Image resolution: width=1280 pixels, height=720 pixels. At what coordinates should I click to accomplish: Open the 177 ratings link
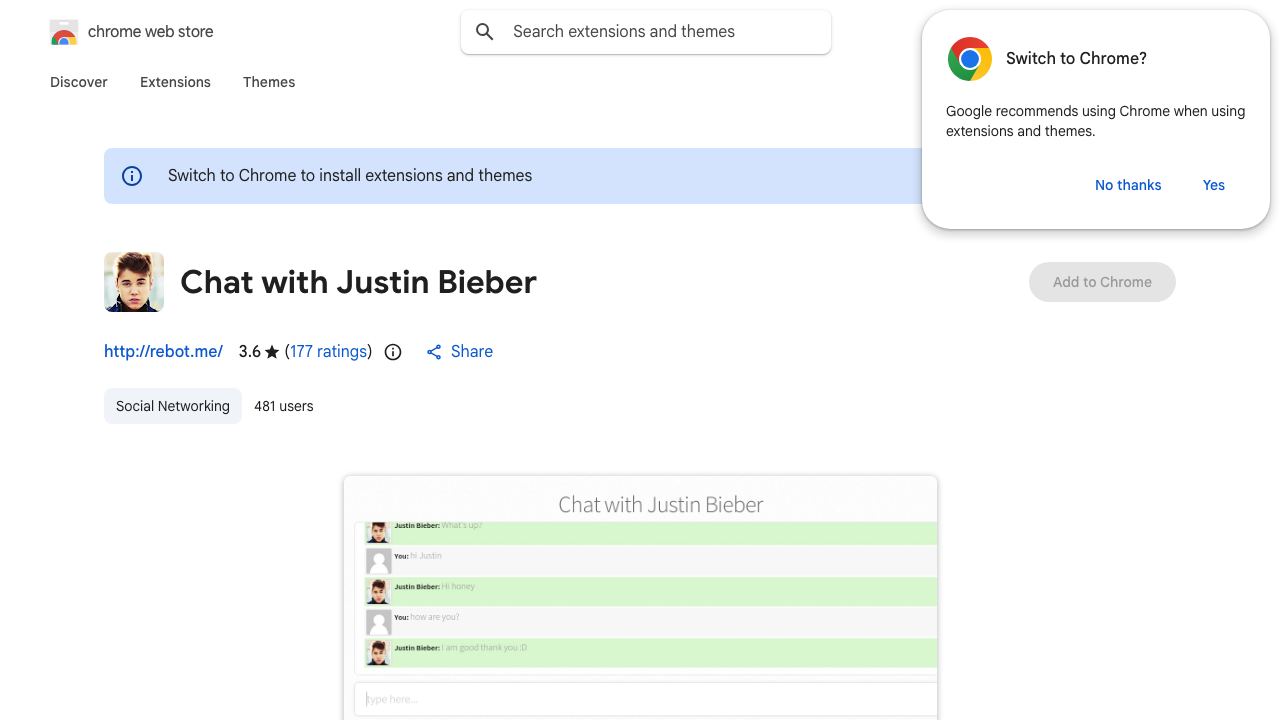328,351
